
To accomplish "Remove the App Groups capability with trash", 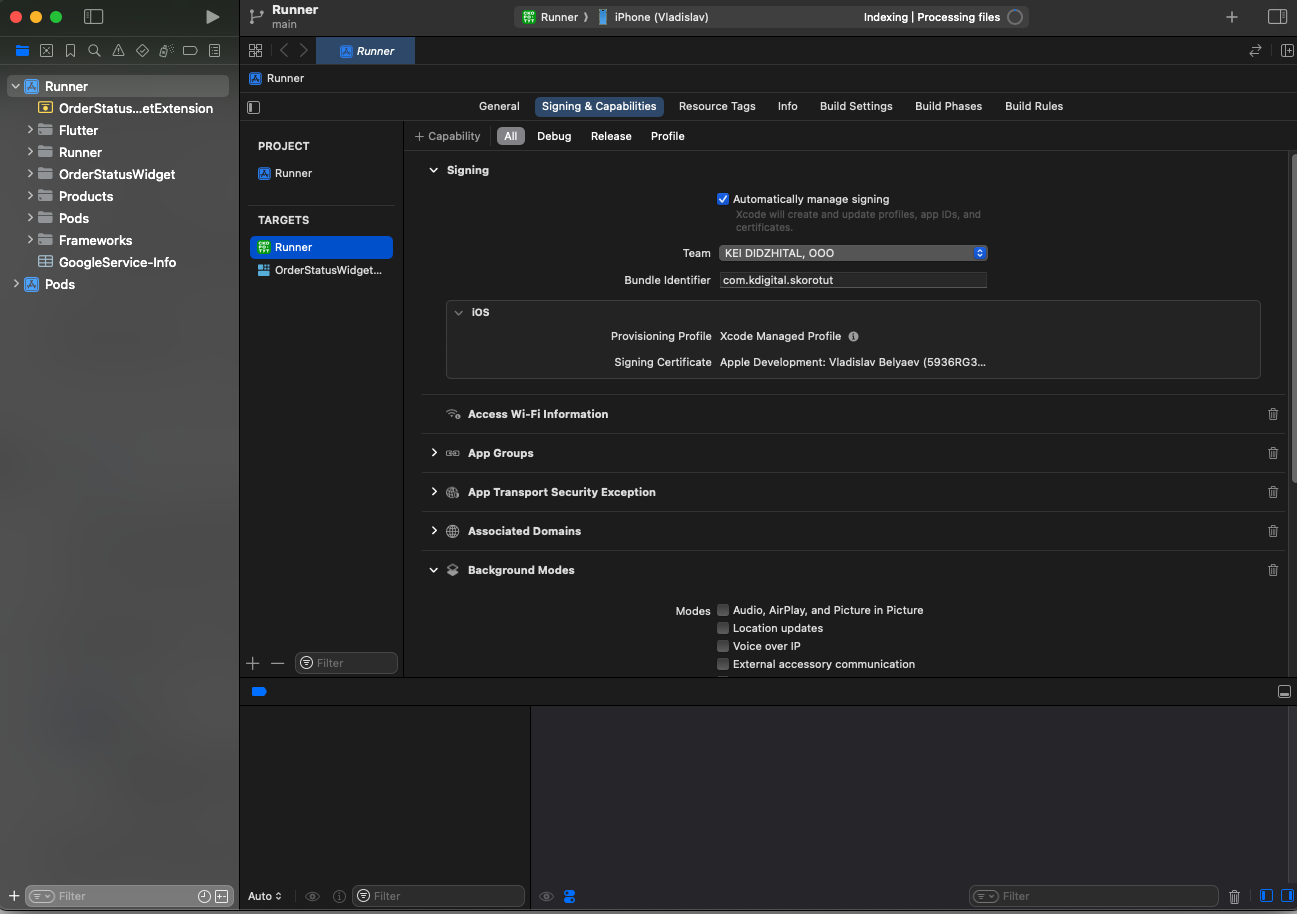I will [x=1273, y=453].
